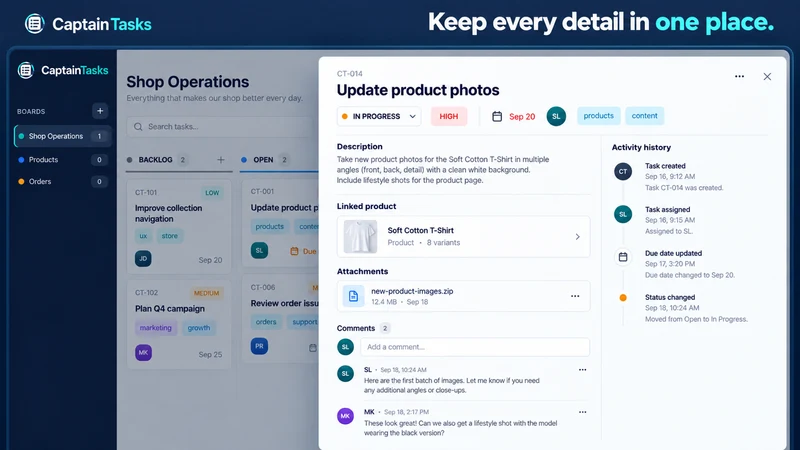Click the Sep 20 due date

pos(522,117)
